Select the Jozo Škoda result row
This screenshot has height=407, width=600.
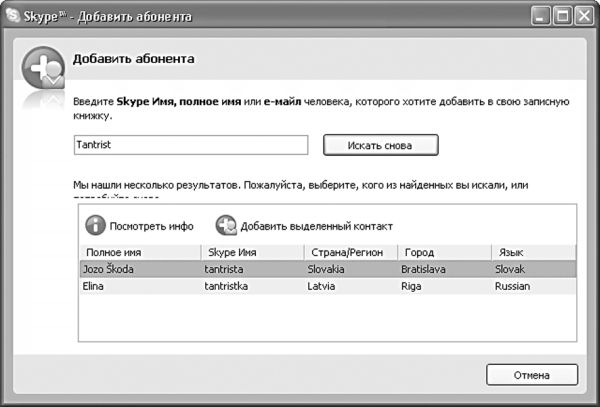click(x=328, y=269)
